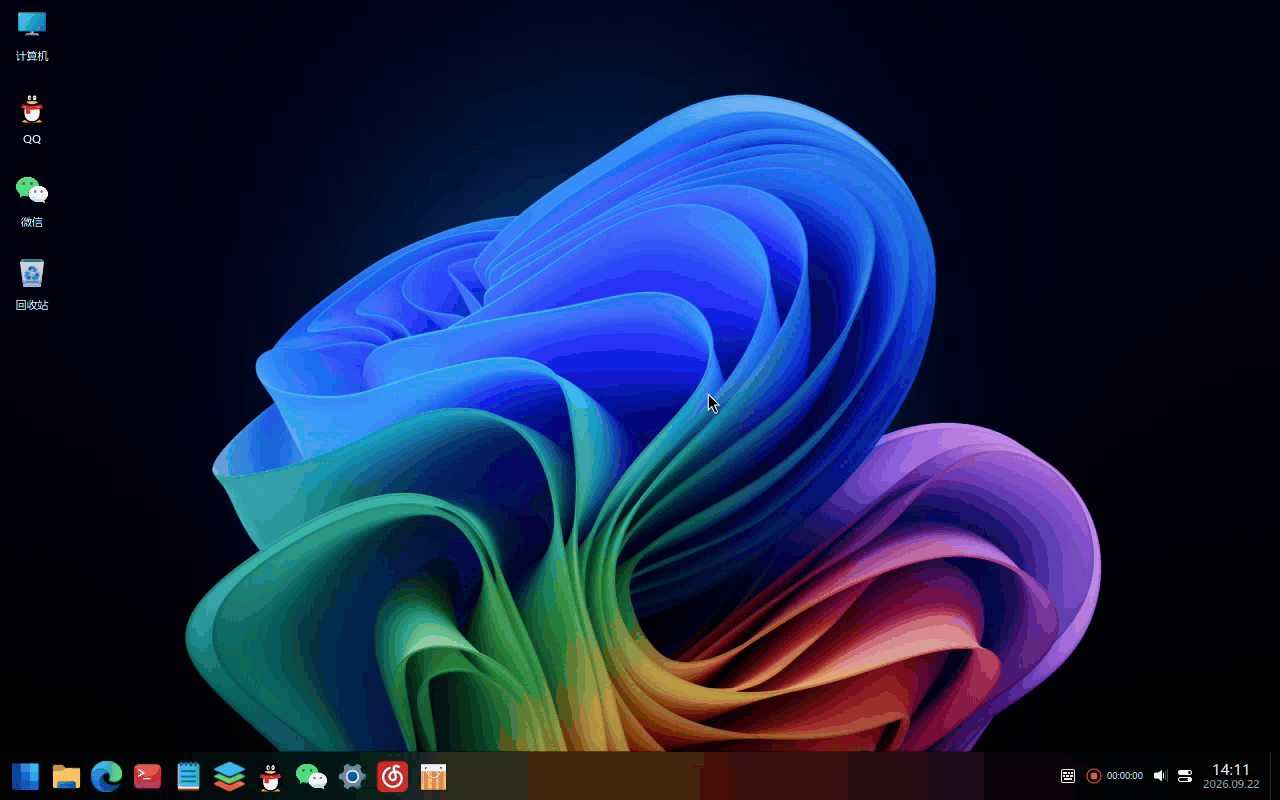Open the Start menu from the taskbar
Viewport: 1280px width, 800px height.
26,776
